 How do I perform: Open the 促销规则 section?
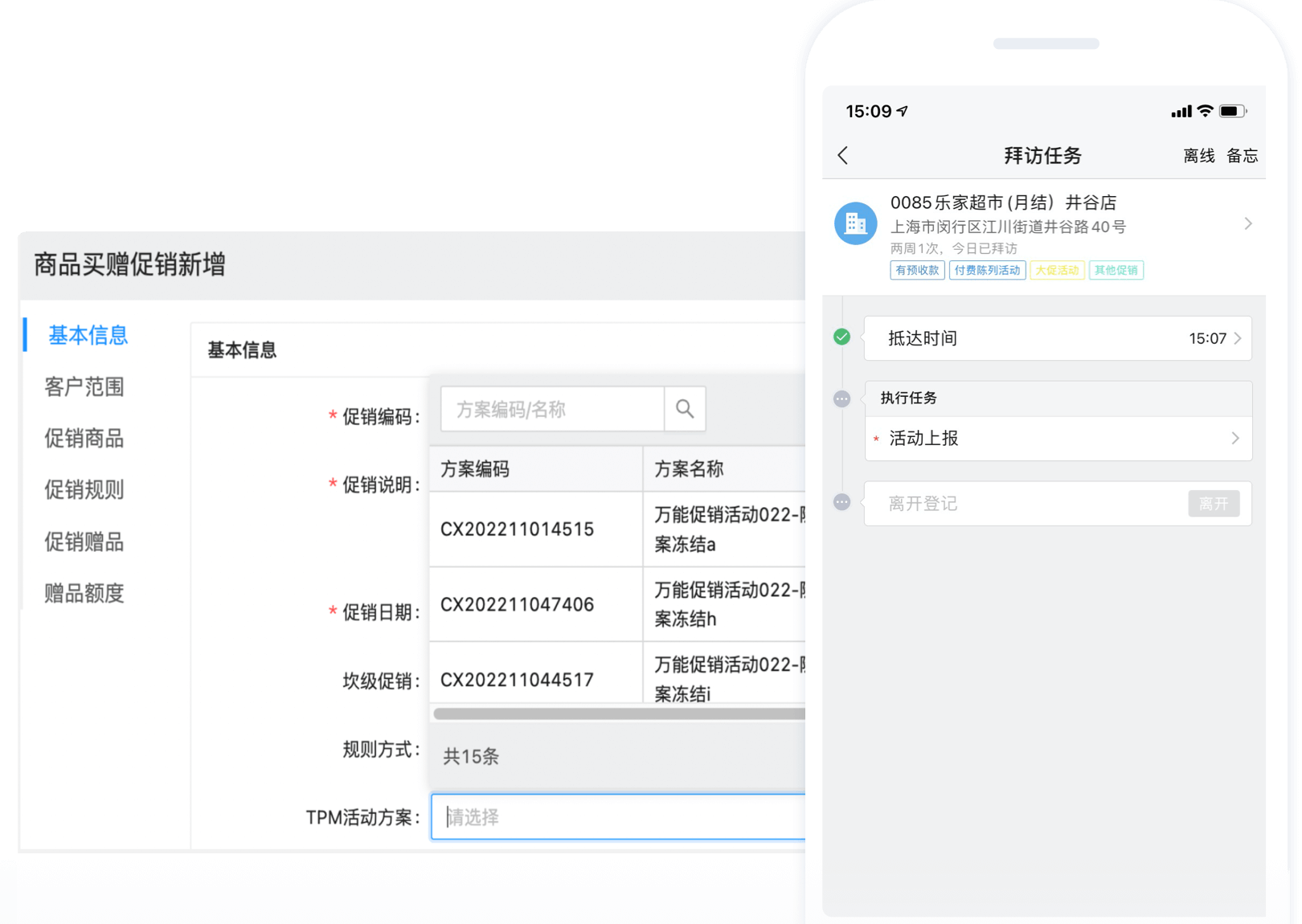84,489
